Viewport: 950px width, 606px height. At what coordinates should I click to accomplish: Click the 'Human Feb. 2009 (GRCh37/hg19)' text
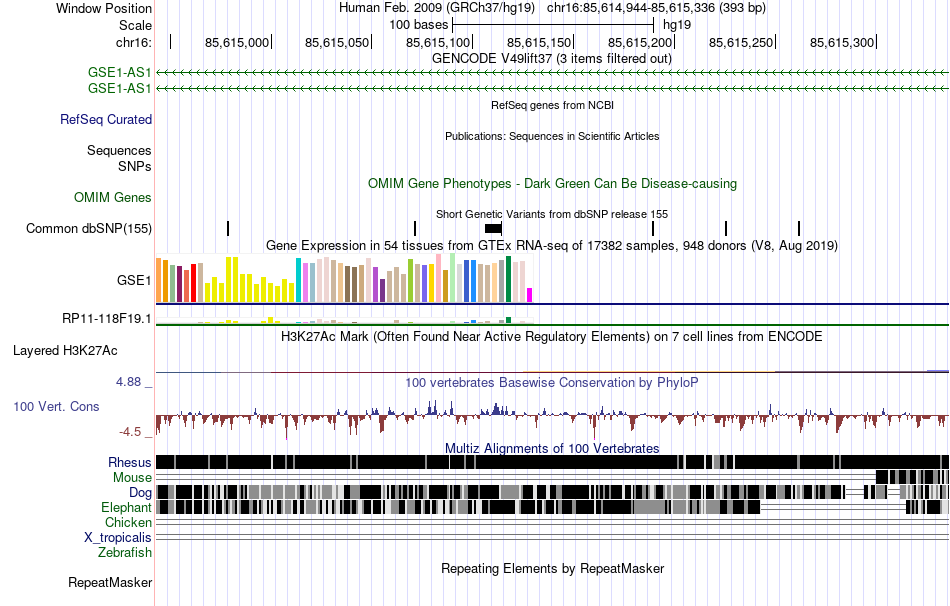click(437, 8)
